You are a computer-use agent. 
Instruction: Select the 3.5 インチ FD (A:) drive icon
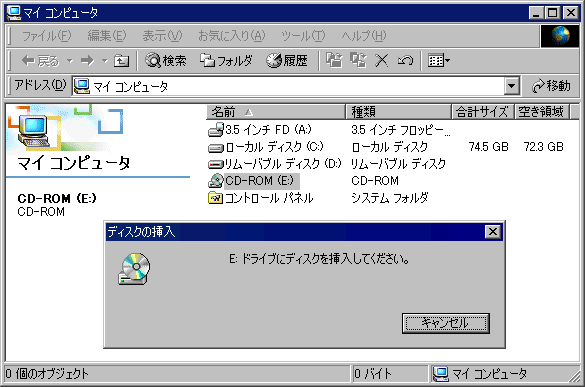[x=216, y=130]
